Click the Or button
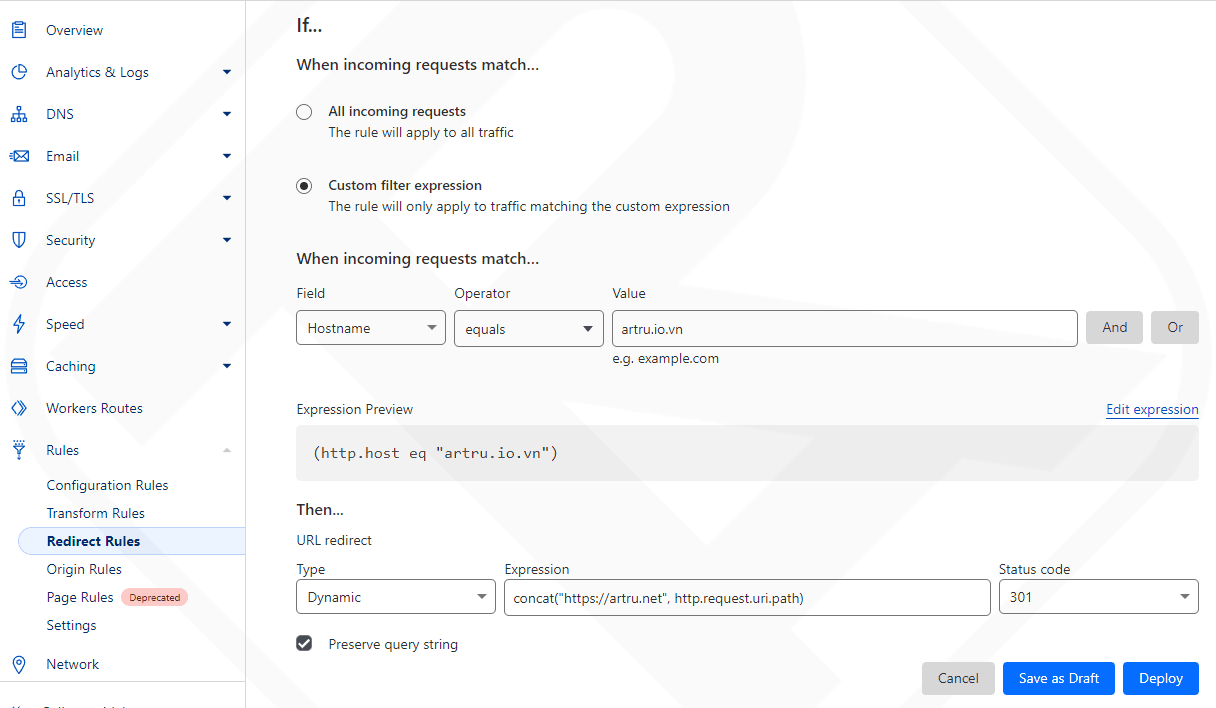This screenshot has height=708, width=1216. coord(1175,328)
